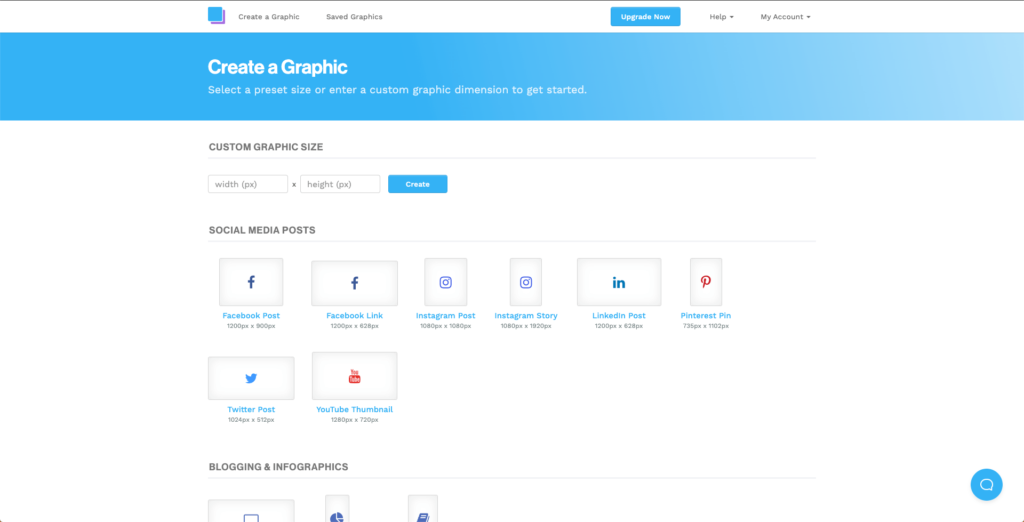
Task: Click the Upgrade Now button
Action: (645, 17)
